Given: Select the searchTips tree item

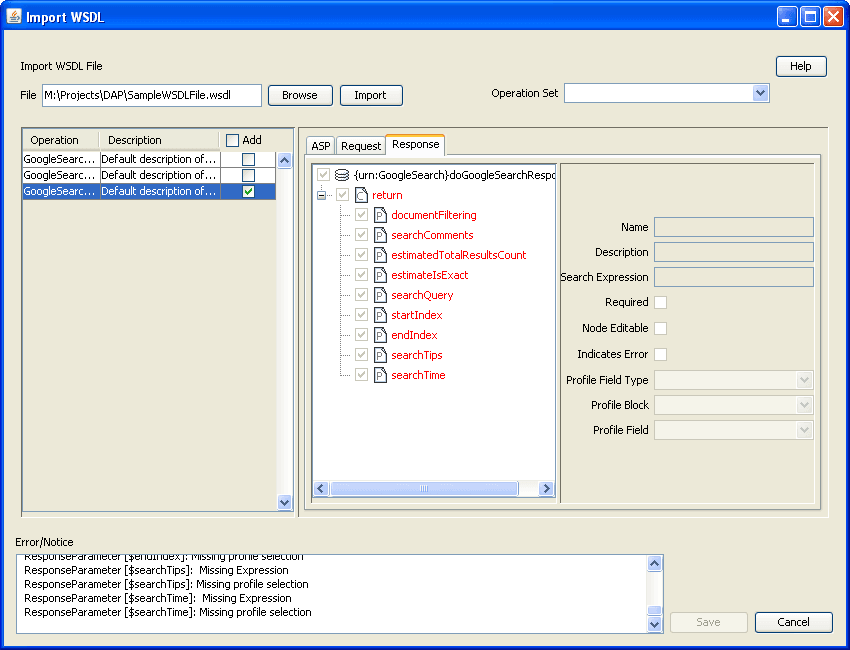Looking at the screenshot, I should [x=417, y=356].
